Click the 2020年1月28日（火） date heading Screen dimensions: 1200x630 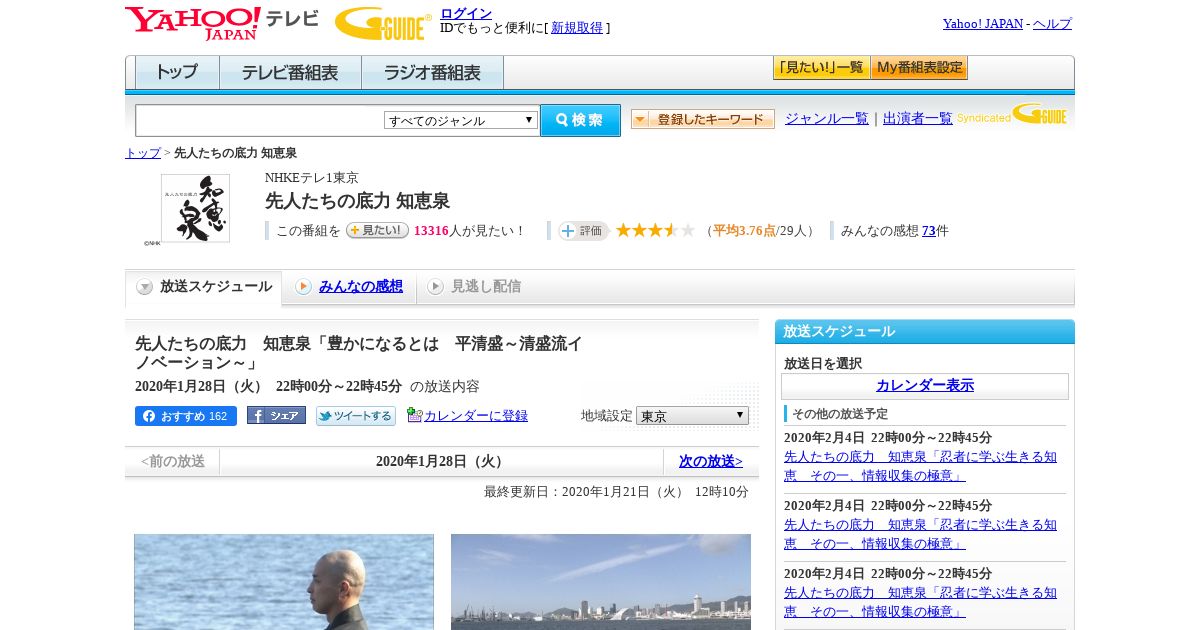(441, 462)
